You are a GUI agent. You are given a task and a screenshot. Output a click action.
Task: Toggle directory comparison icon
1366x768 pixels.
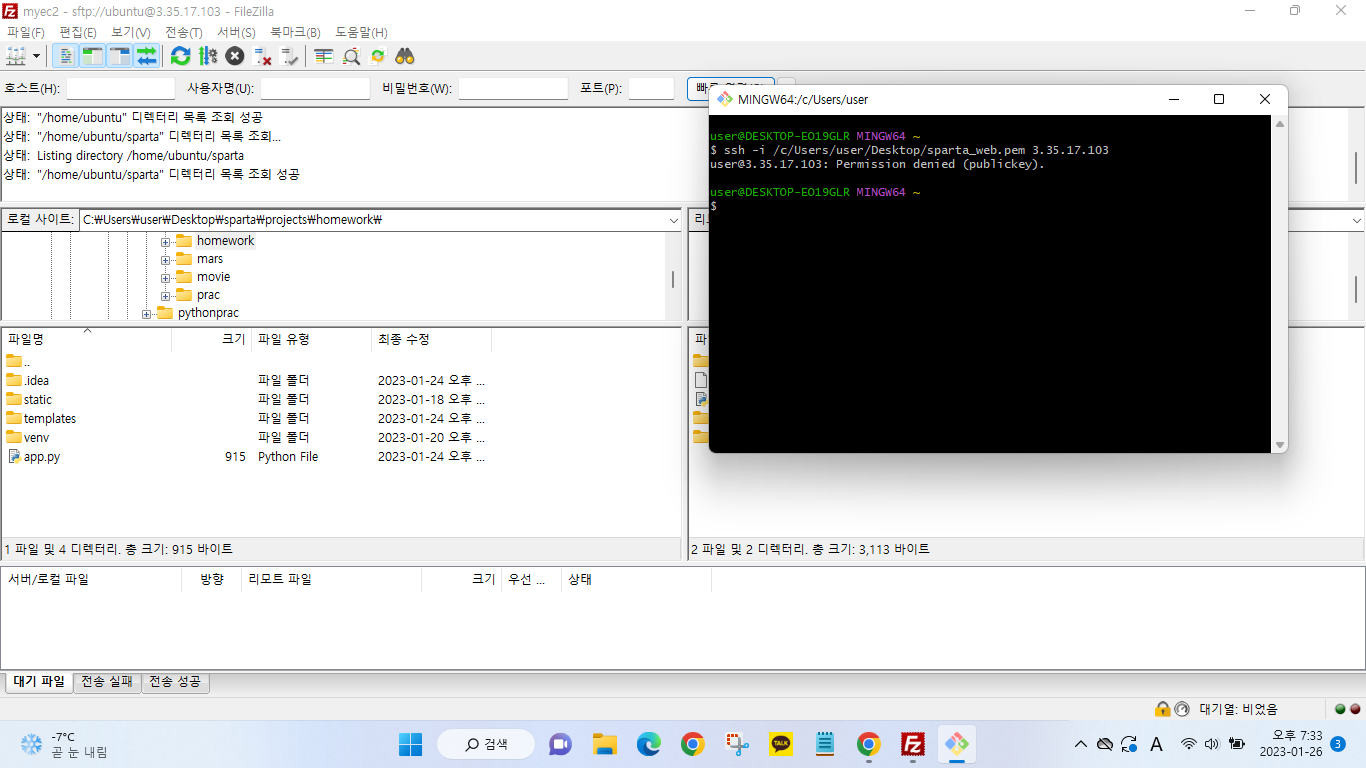tap(351, 56)
